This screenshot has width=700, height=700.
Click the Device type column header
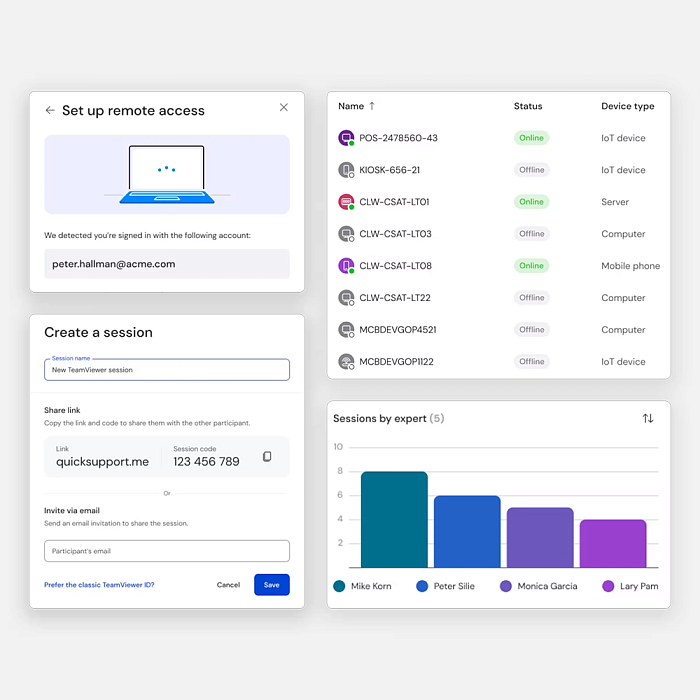pos(627,106)
